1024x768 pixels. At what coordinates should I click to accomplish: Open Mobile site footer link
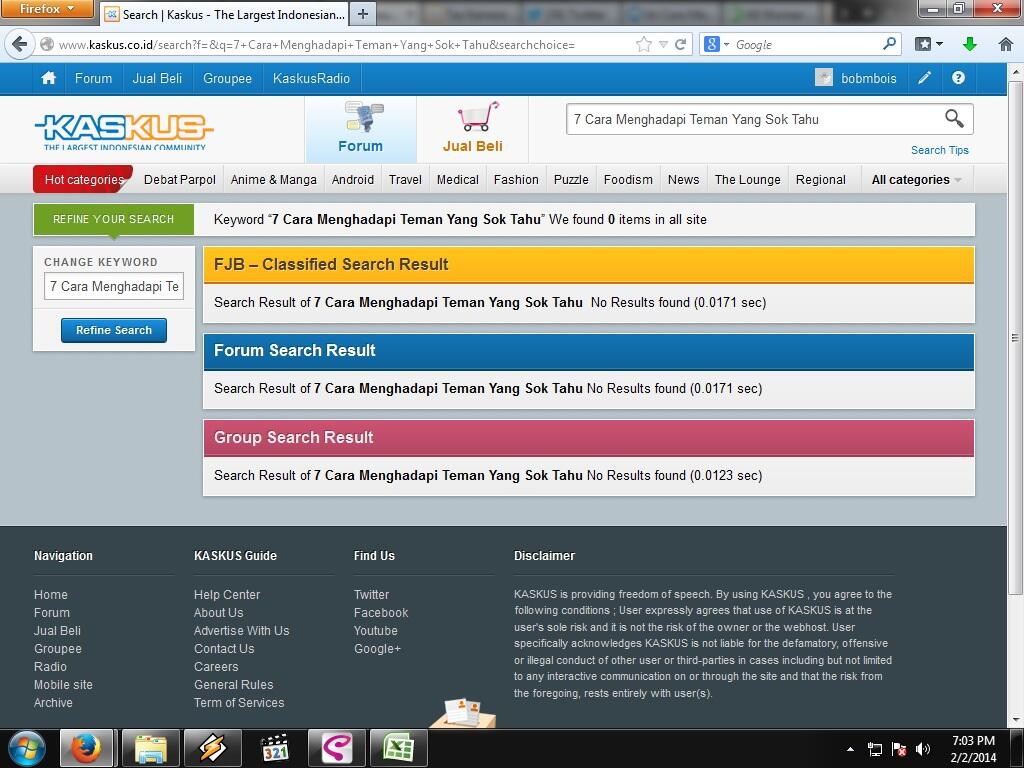(63, 684)
